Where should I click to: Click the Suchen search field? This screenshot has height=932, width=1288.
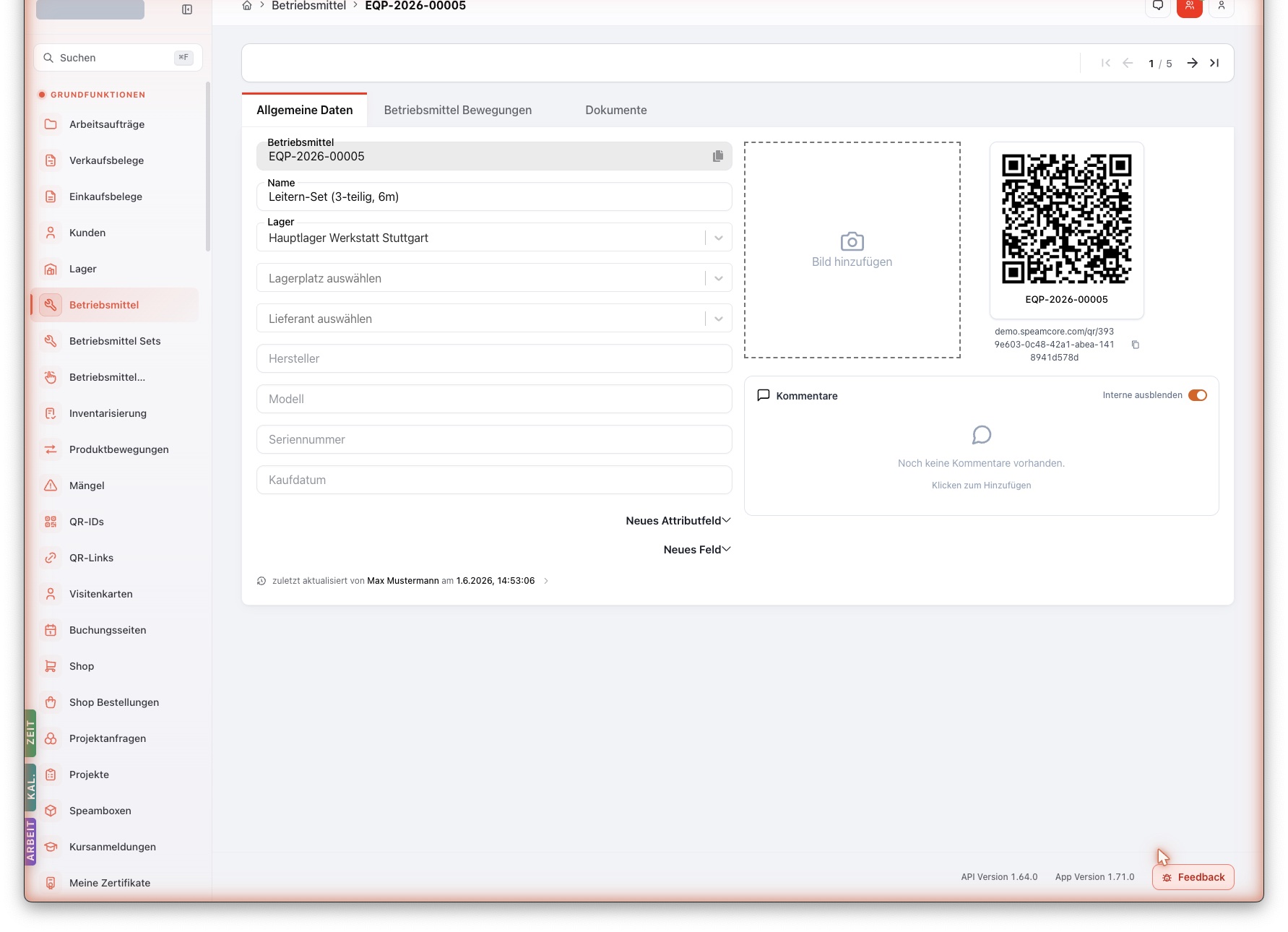point(118,58)
